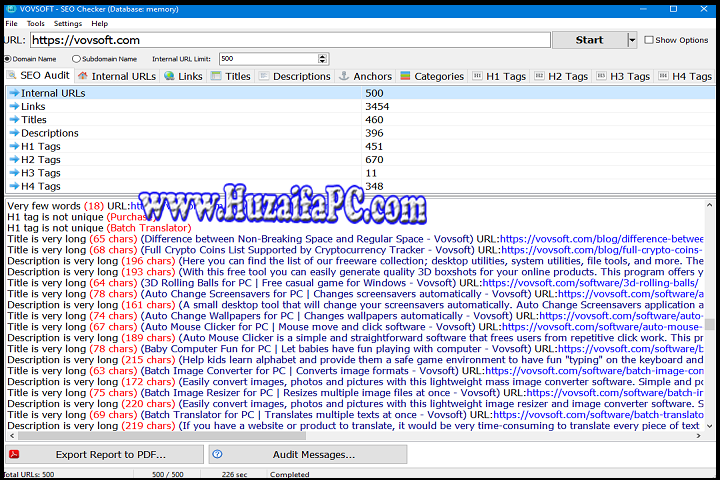
Task: Click the H1 Tags tab icon
Action: coord(478,76)
